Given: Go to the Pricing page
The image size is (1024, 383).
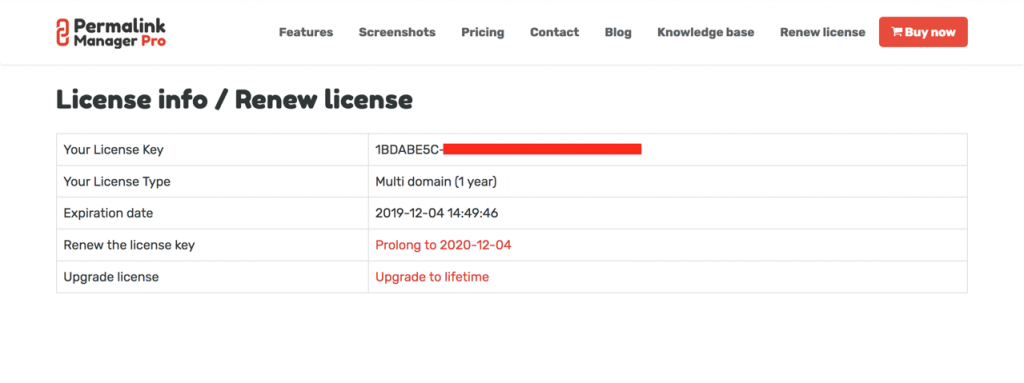Looking at the screenshot, I should coord(483,32).
